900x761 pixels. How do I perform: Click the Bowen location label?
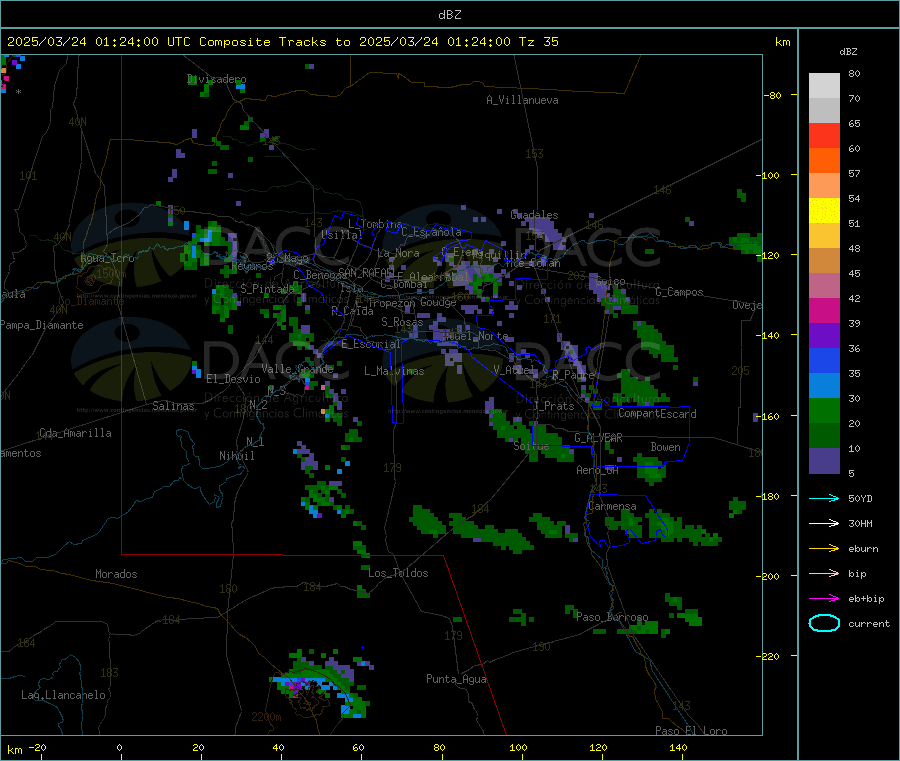click(665, 447)
